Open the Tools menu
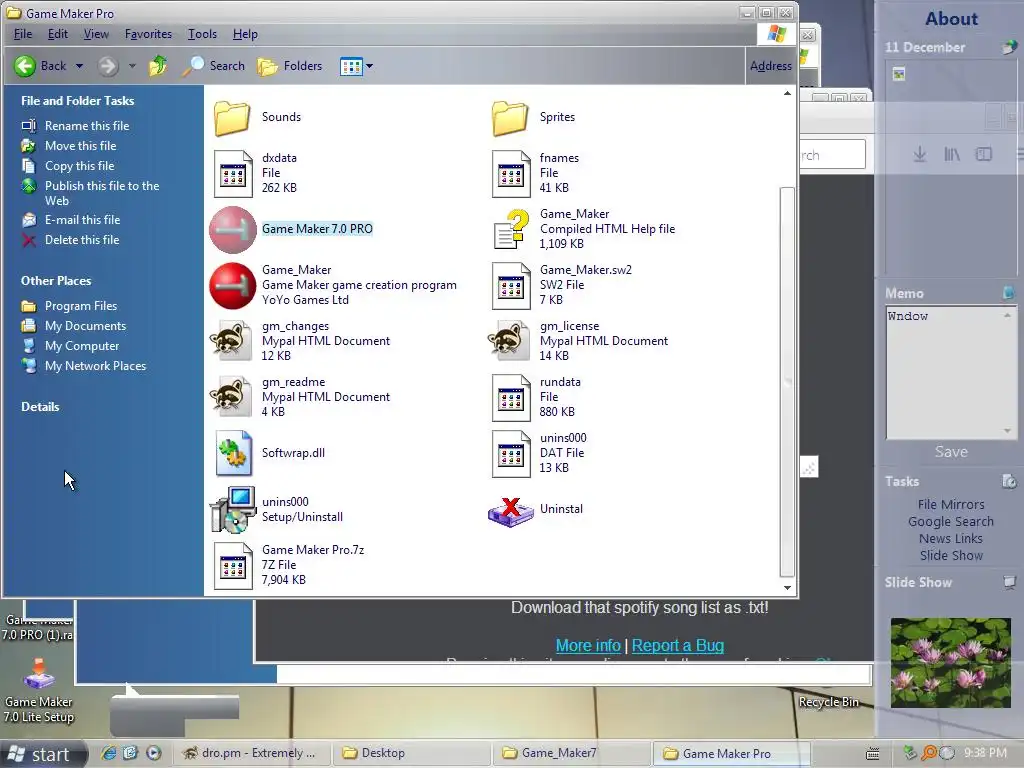Image resolution: width=1024 pixels, height=768 pixels. 202,34
